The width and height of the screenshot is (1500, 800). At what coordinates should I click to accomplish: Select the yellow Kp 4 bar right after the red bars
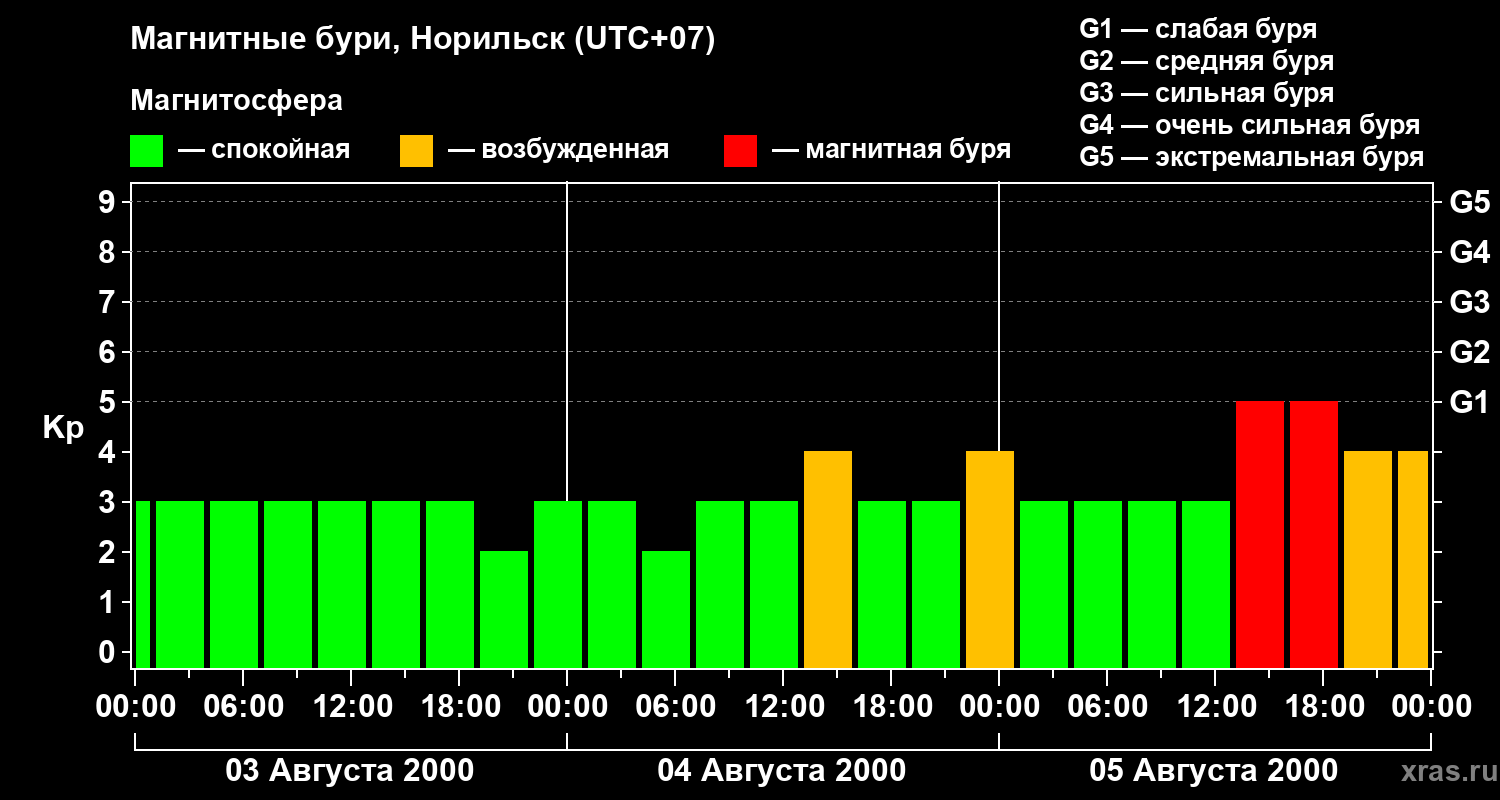1368,559
